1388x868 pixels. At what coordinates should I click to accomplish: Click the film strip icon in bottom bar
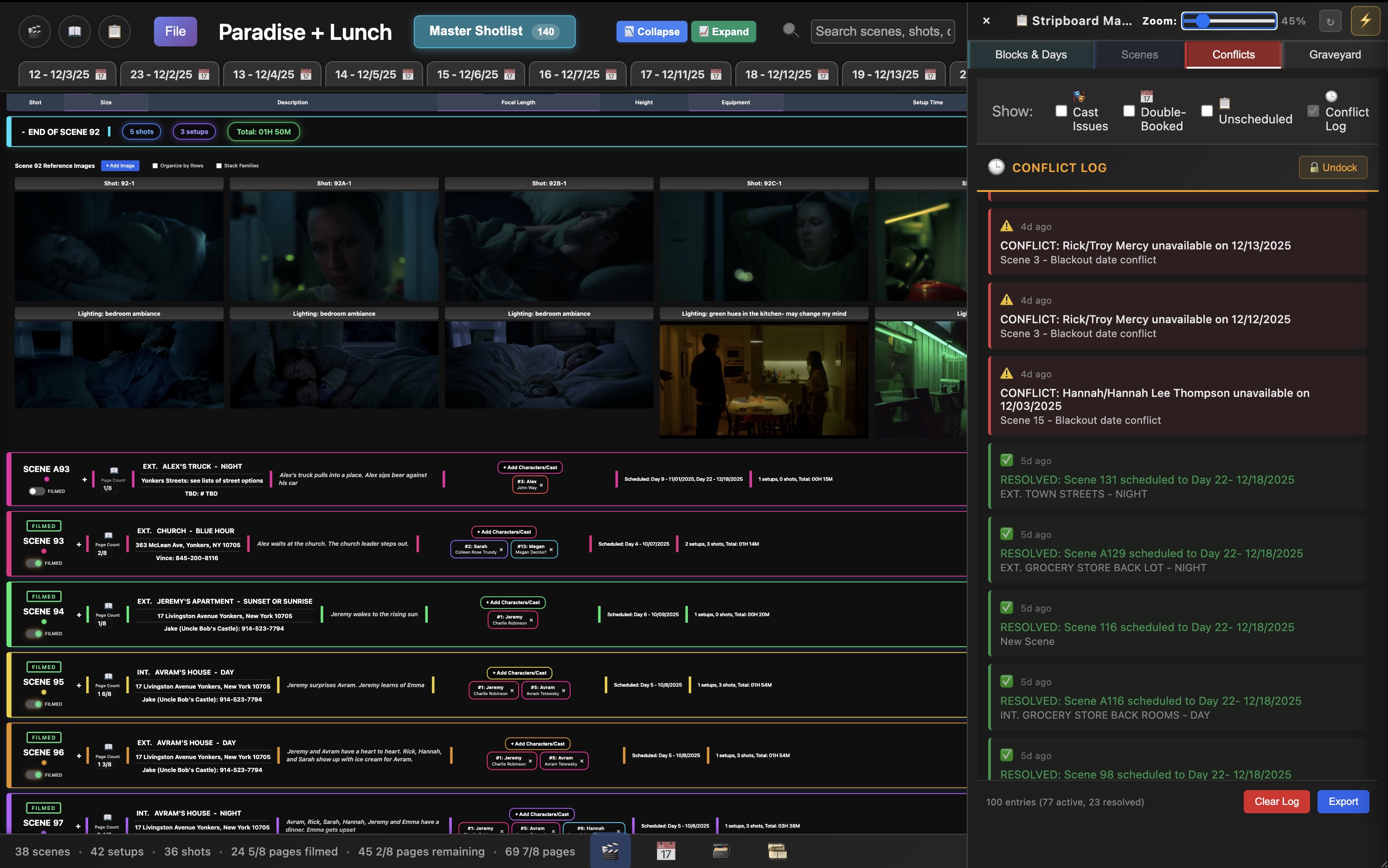tap(777, 851)
